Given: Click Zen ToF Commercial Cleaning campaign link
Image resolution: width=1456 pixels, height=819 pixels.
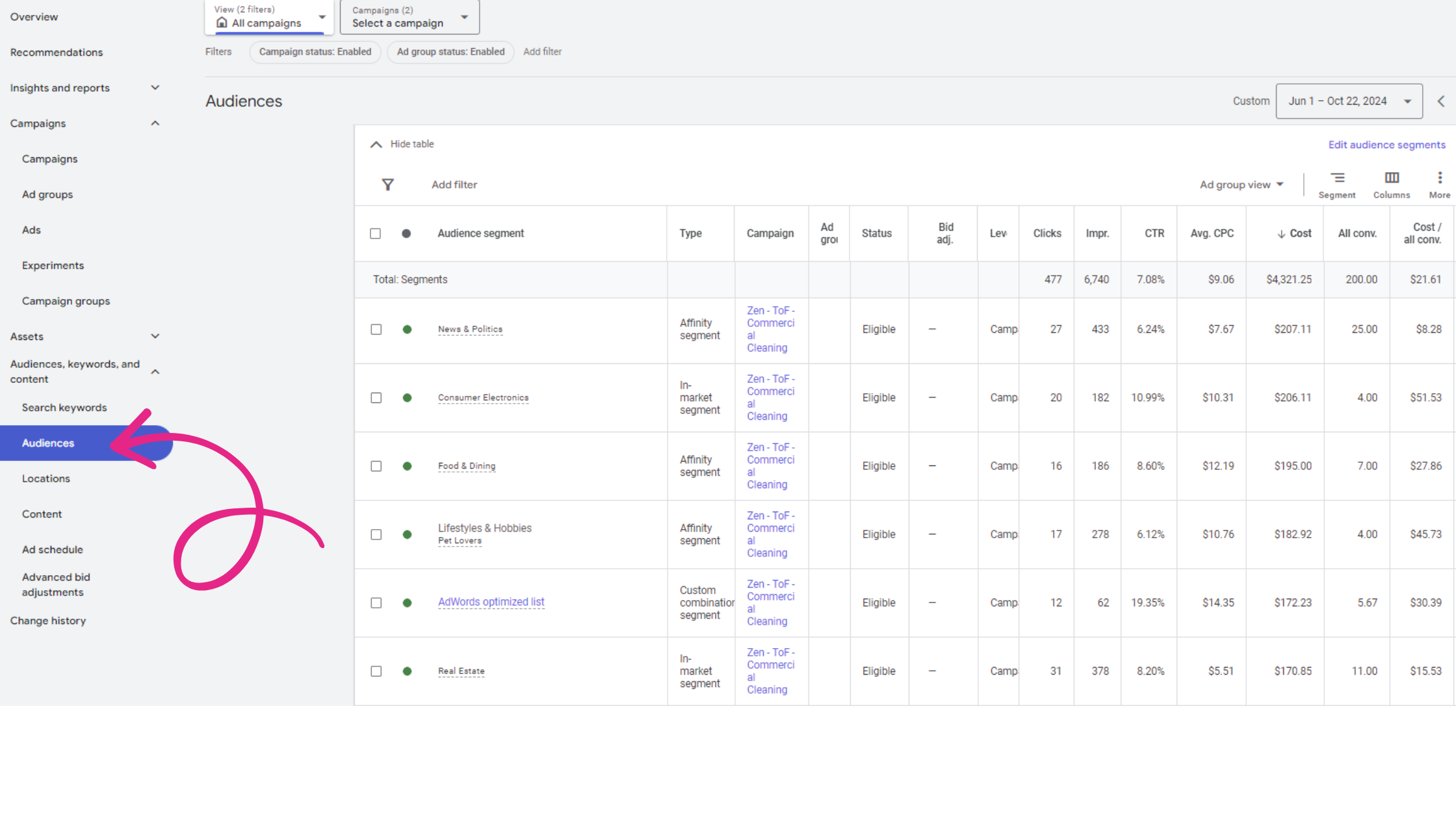Looking at the screenshot, I should pyautogui.click(x=770, y=328).
